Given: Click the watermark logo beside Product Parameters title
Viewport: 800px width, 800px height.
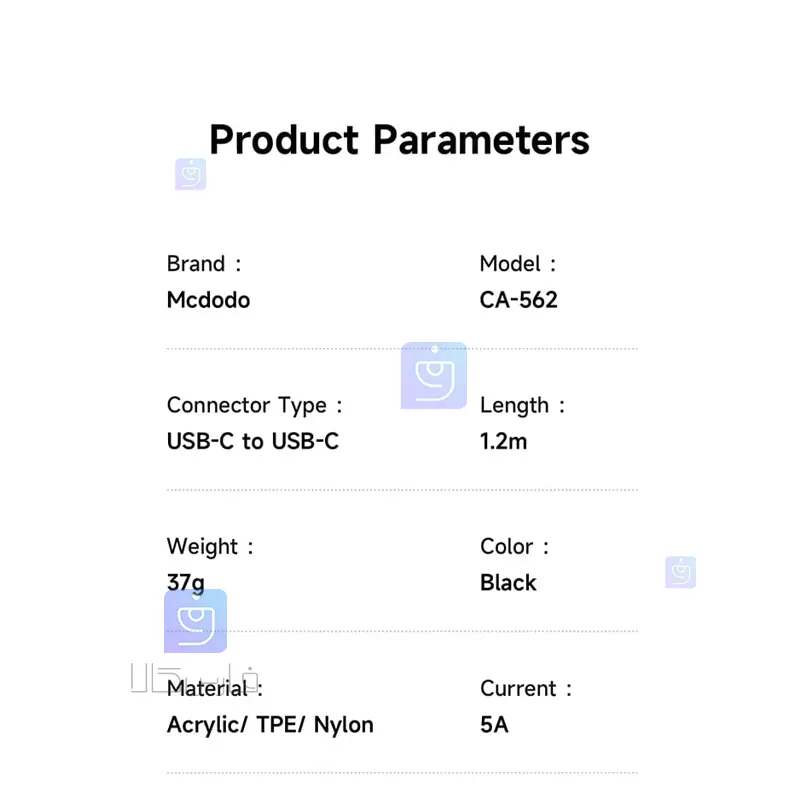Looking at the screenshot, I should point(190,174).
